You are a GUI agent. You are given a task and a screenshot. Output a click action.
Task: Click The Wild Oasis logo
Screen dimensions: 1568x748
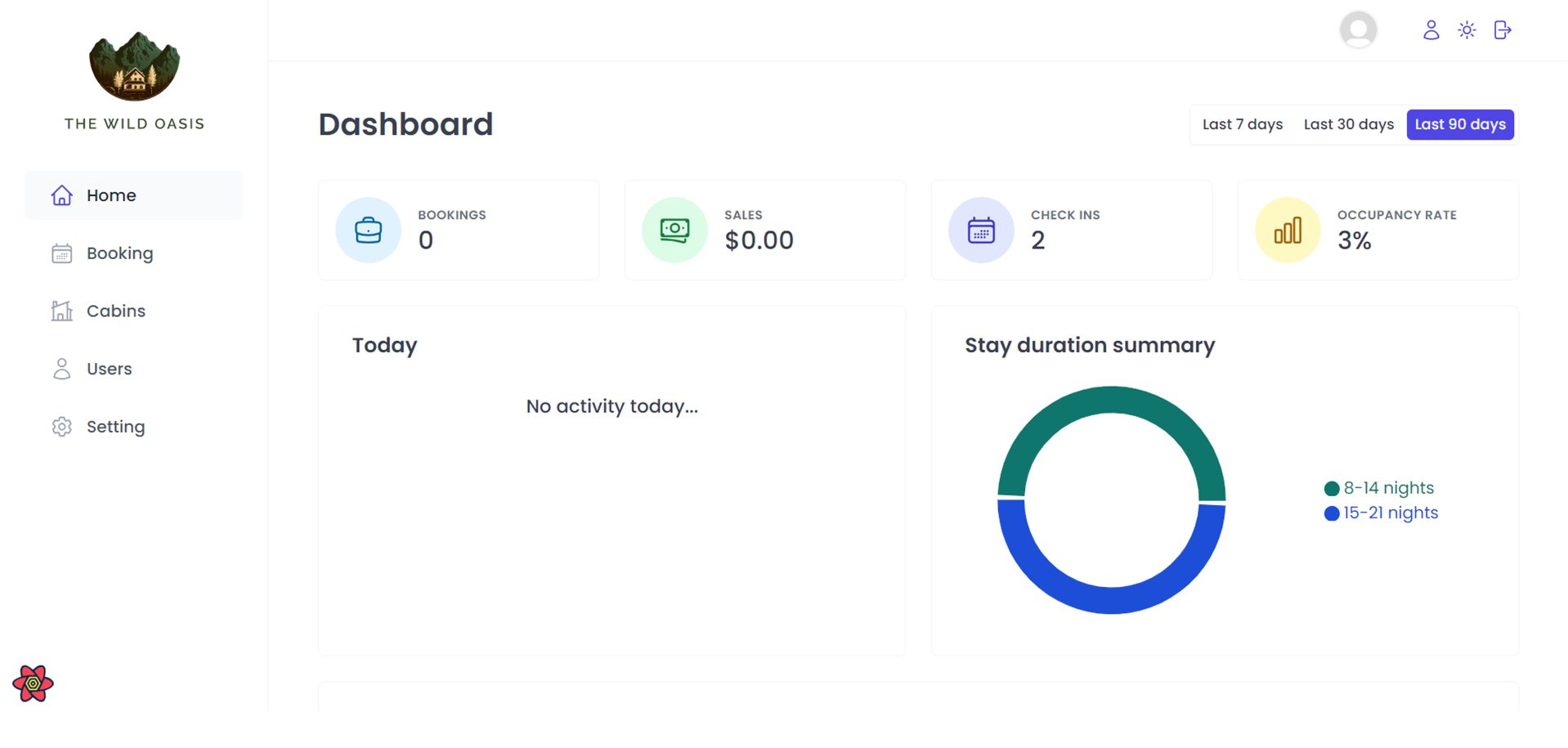point(134,67)
